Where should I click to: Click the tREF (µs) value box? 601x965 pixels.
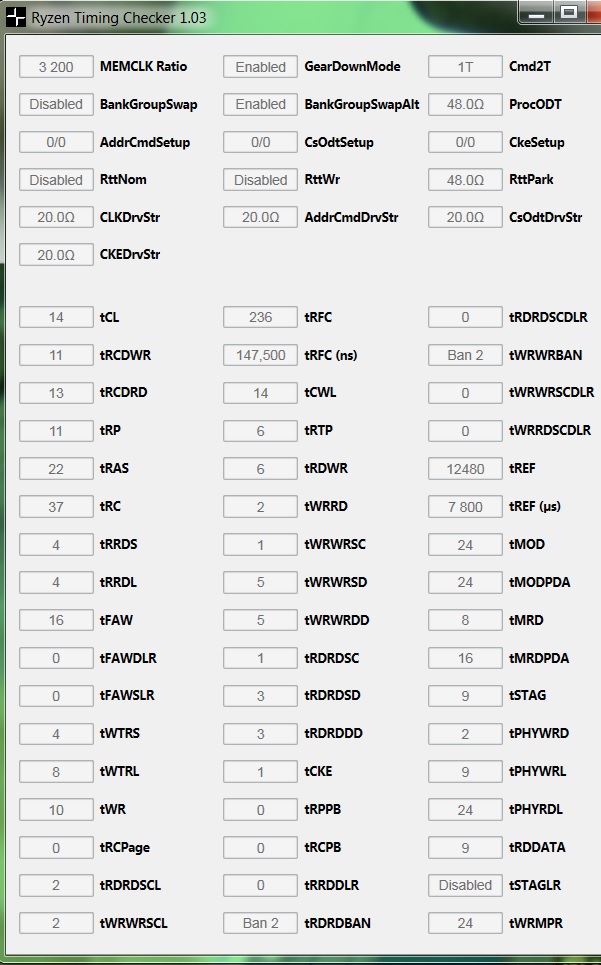[465, 507]
